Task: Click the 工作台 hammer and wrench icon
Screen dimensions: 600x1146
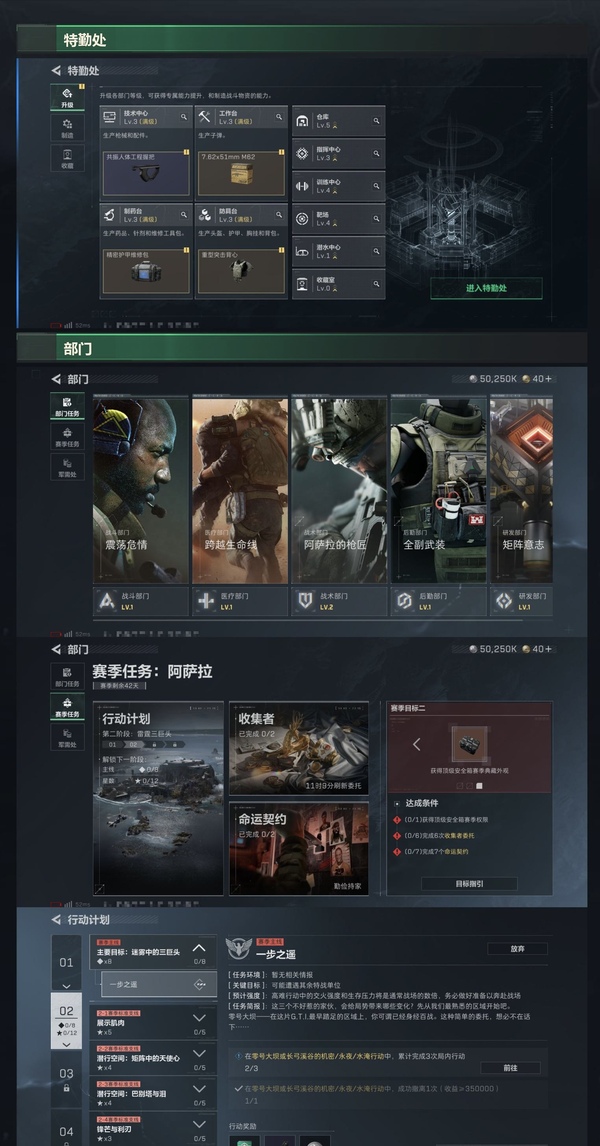Action: coord(205,117)
